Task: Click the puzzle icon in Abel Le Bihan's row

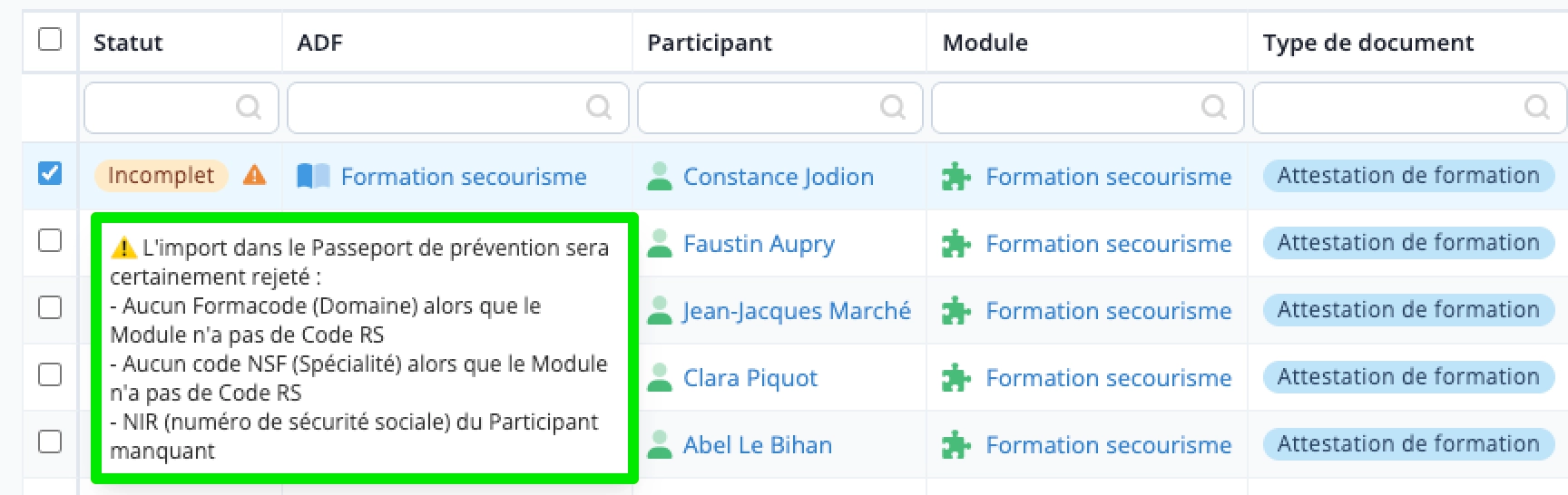Action: click(x=956, y=444)
